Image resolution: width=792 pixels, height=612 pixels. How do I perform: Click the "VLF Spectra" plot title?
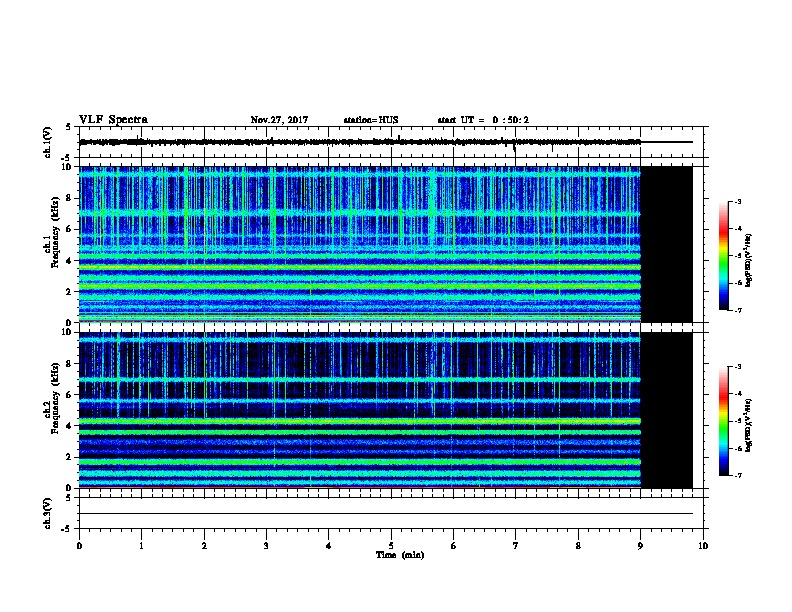113,120
